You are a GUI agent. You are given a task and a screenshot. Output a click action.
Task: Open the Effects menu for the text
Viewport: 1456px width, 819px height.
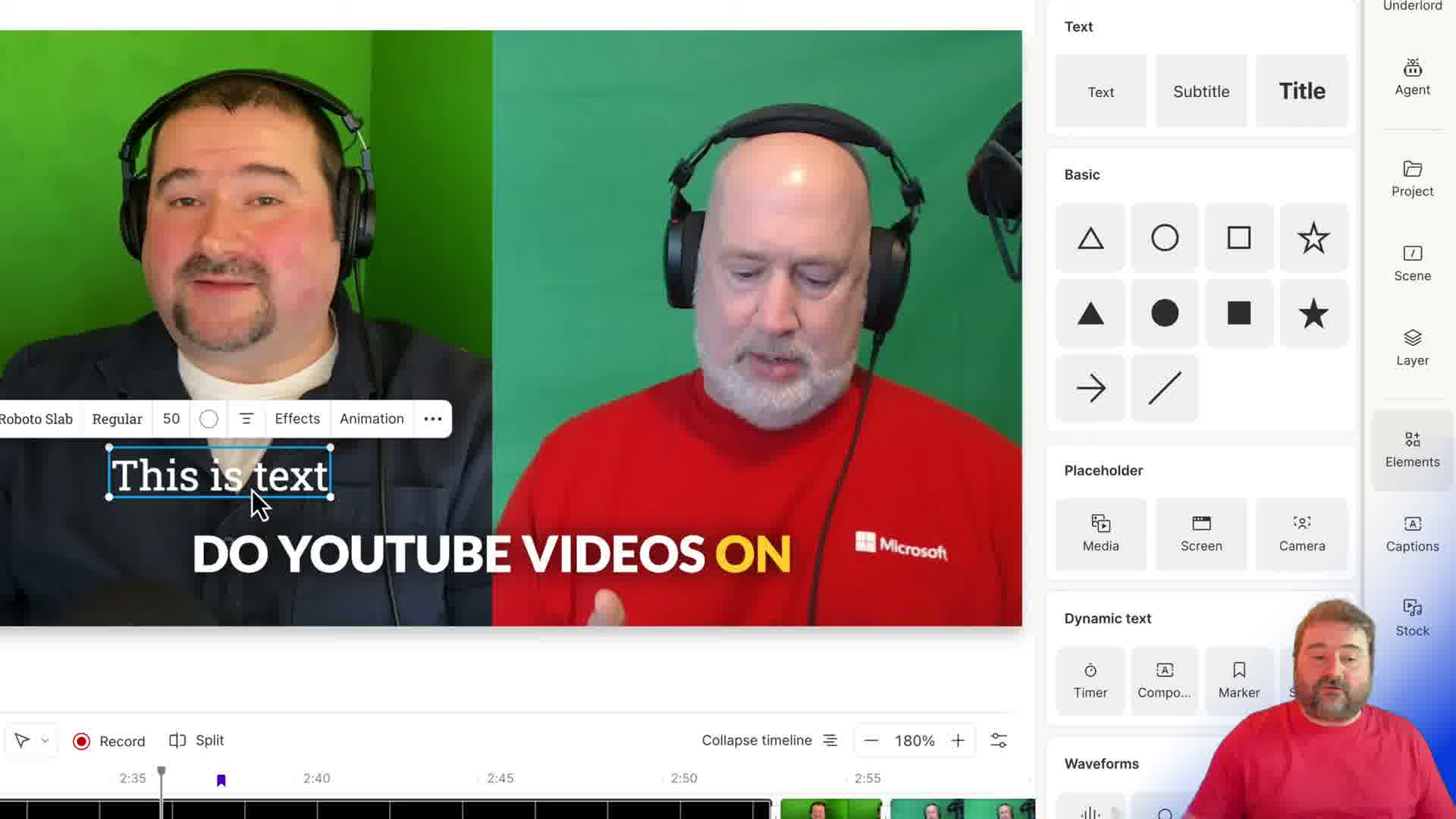(x=297, y=419)
